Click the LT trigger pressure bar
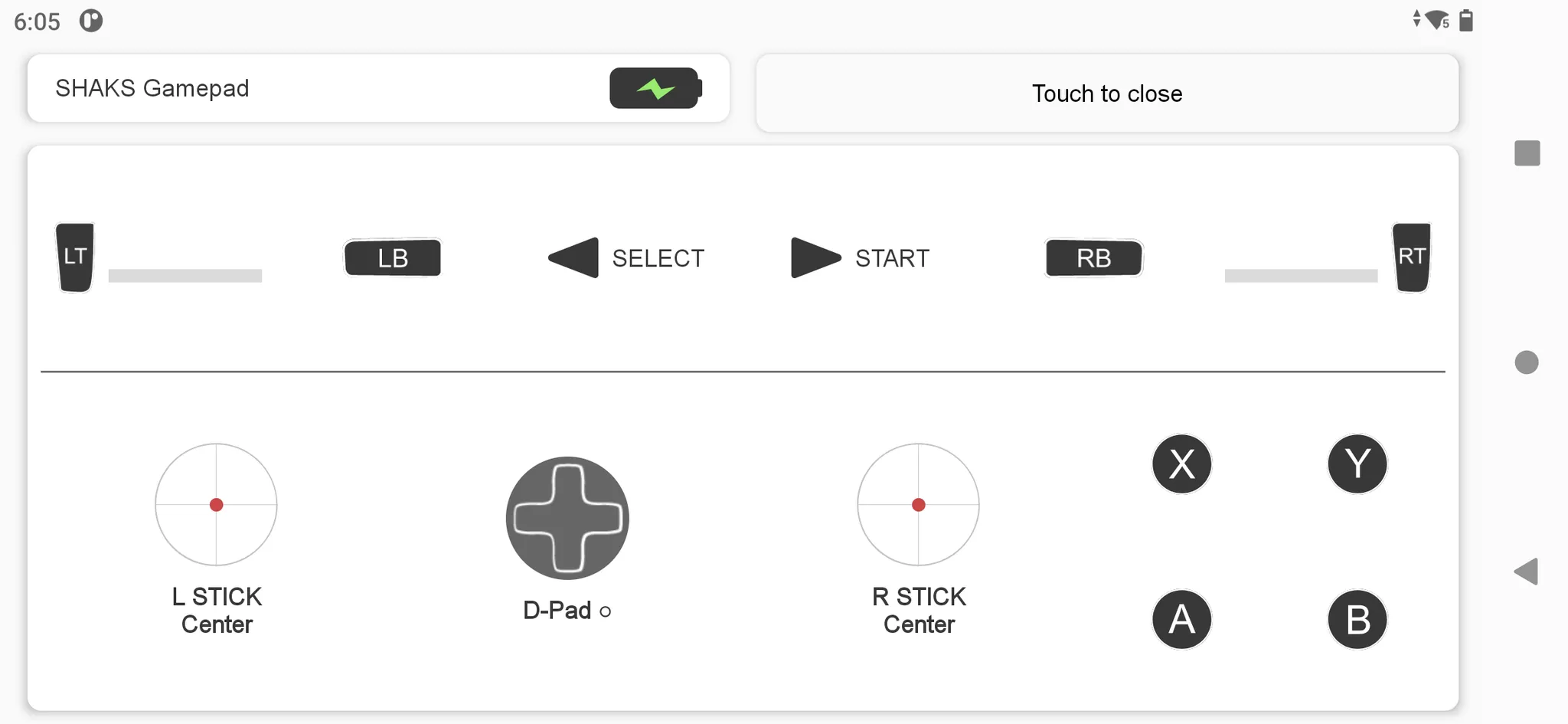The width and height of the screenshot is (1568, 724). point(185,276)
